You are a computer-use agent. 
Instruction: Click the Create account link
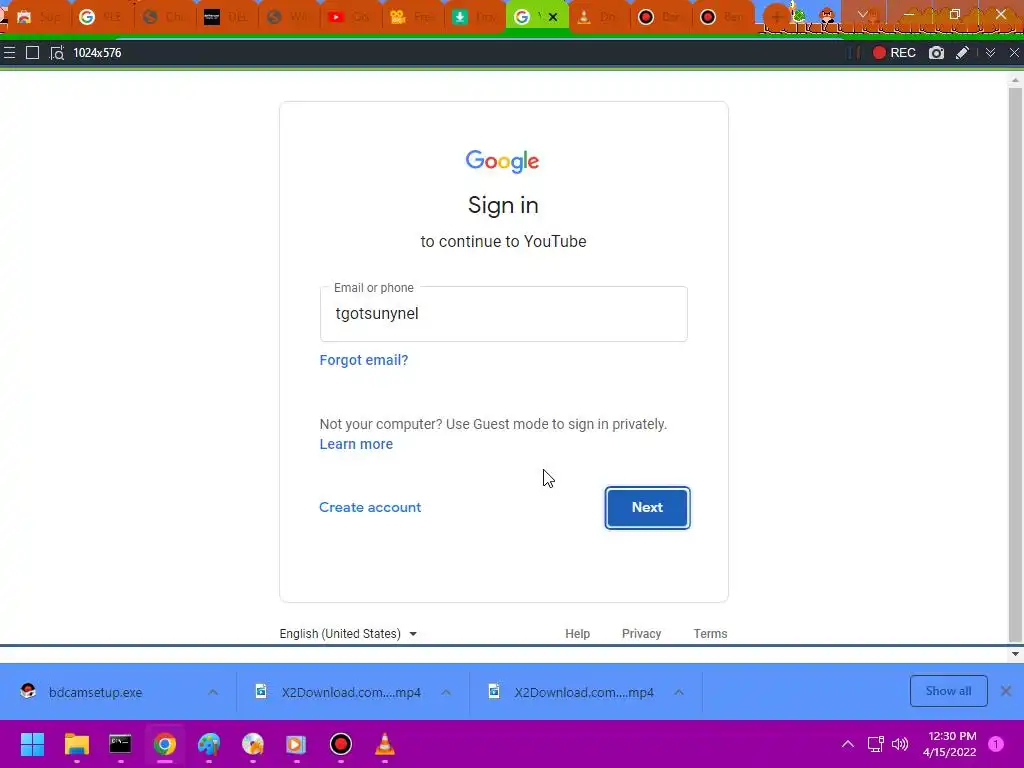pyautogui.click(x=370, y=507)
